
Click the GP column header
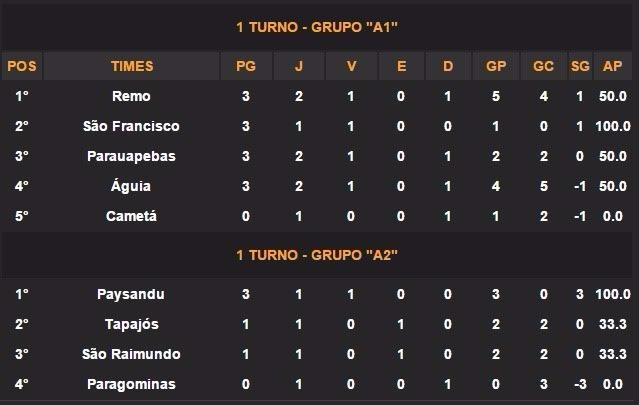[x=496, y=67]
